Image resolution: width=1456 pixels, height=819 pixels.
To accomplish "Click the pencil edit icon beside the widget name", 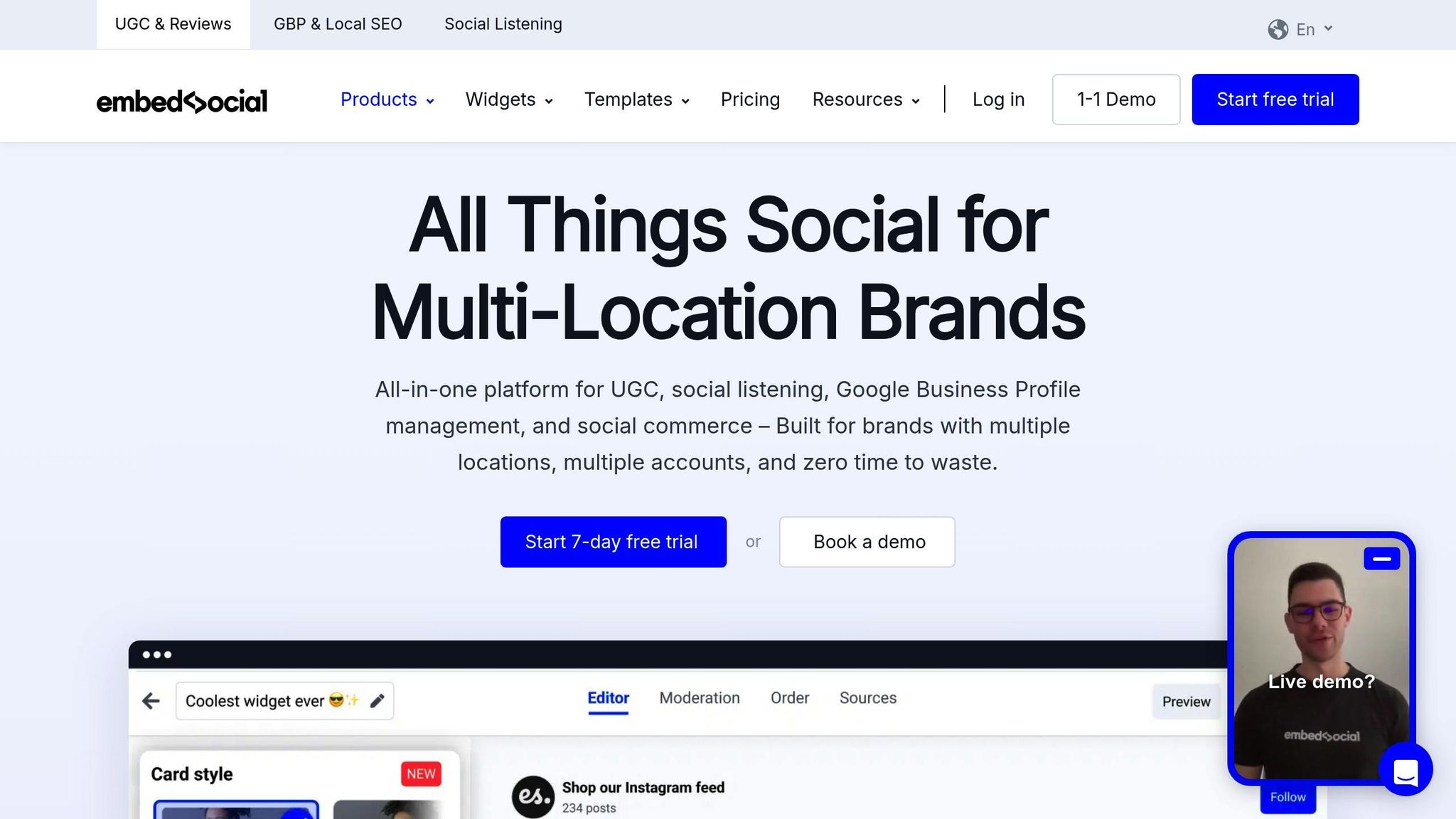I will [x=378, y=701].
